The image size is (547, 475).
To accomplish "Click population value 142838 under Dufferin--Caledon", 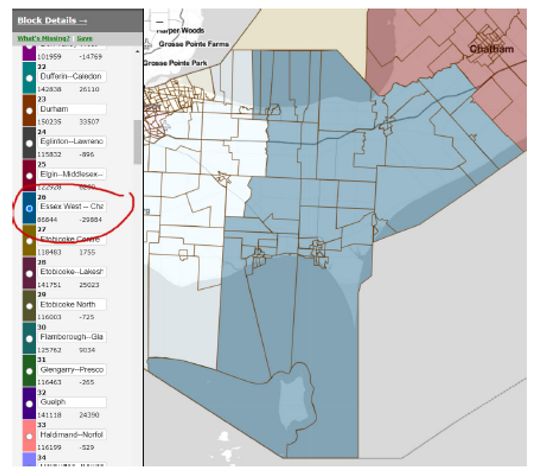I will point(49,89).
